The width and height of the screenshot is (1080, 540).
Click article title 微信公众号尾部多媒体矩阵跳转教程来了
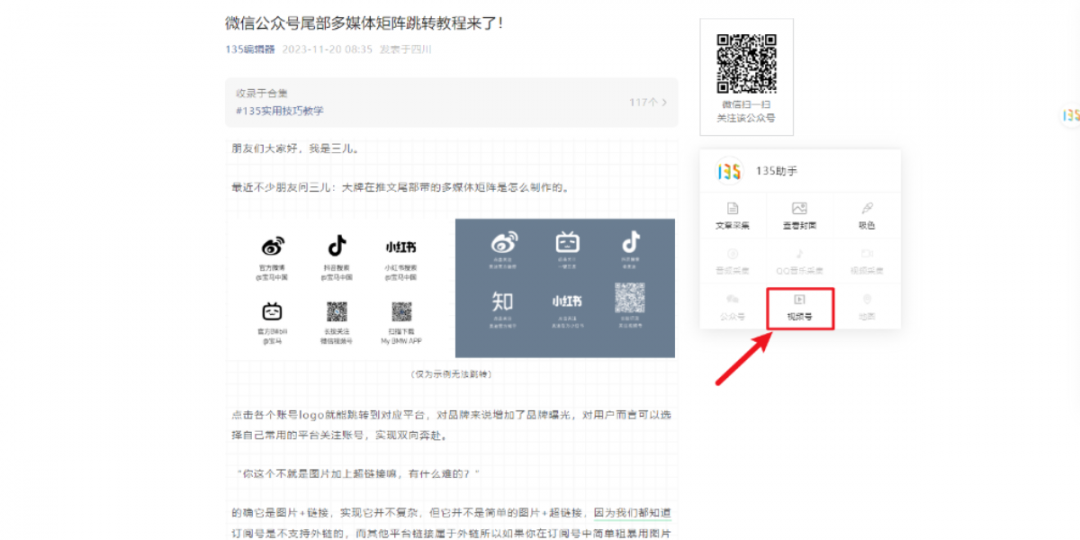364,23
